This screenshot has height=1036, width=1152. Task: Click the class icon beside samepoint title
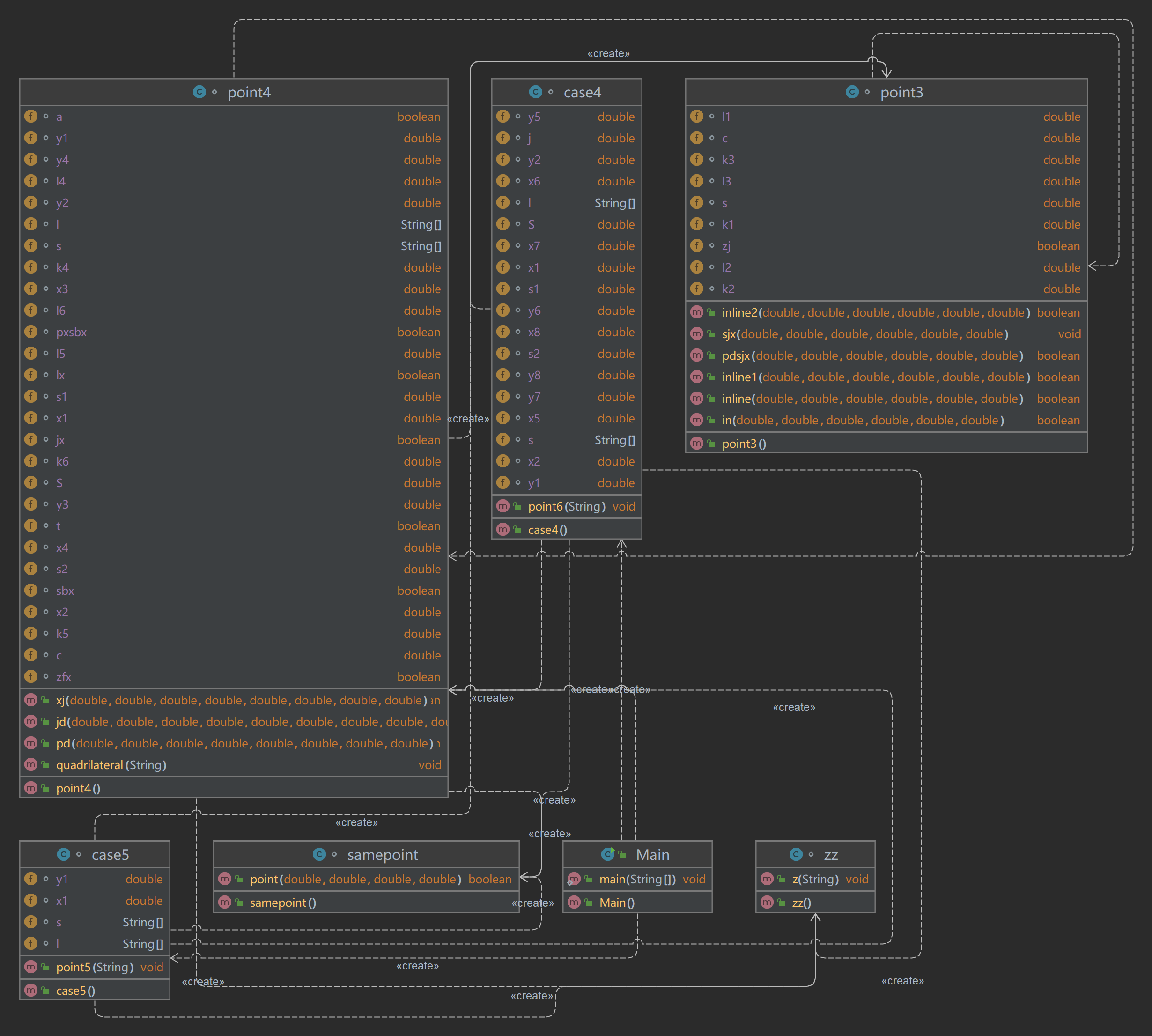[x=319, y=854]
